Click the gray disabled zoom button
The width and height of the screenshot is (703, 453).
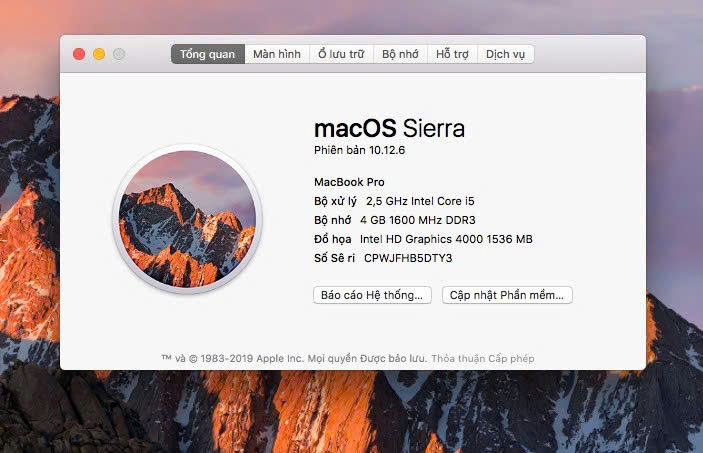[x=119, y=54]
